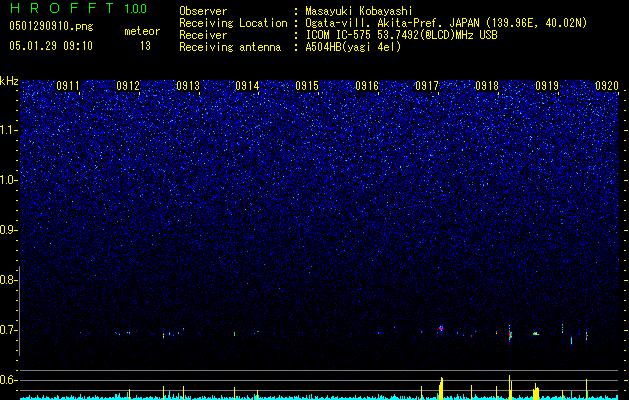Click the antenna value A504HB(yagi 4el)
The image size is (629, 400).
tap(353, 47)
